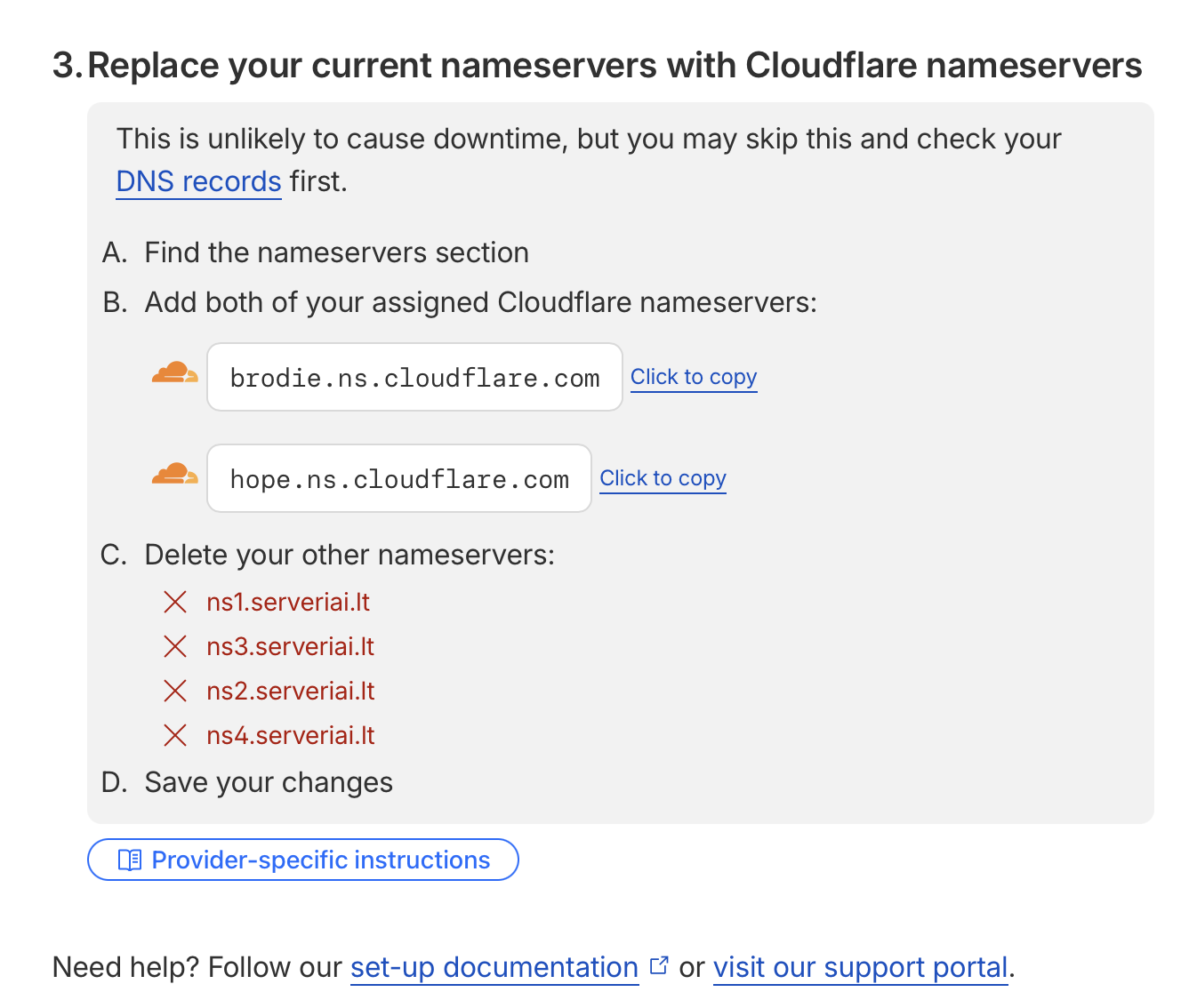Click red X icon next to ns3.serveriai.lt
The height and width of the screenshot is (1008, 1181).
tap(175, 647)
